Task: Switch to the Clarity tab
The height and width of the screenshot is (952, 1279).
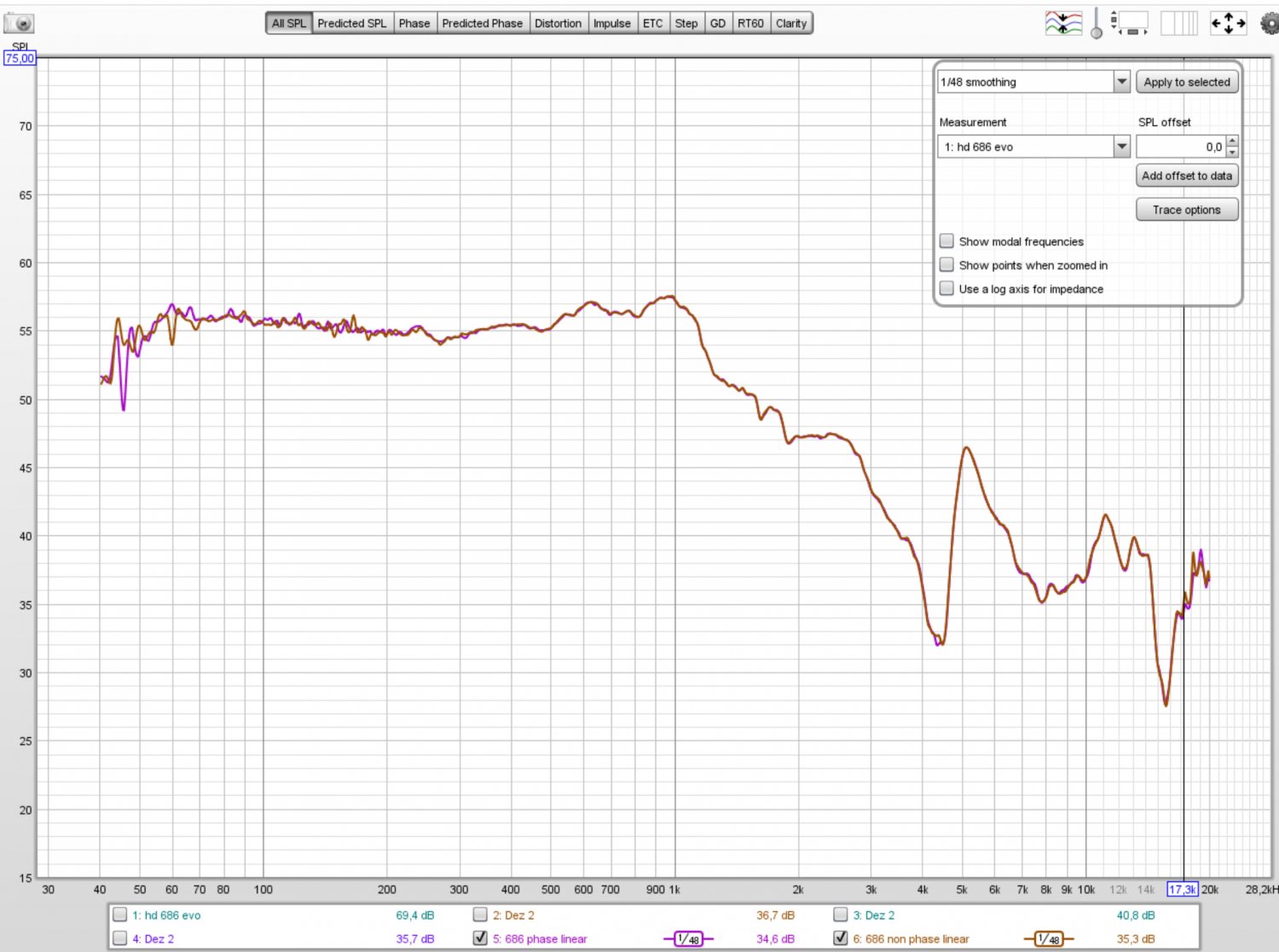Action: (791, 23)
